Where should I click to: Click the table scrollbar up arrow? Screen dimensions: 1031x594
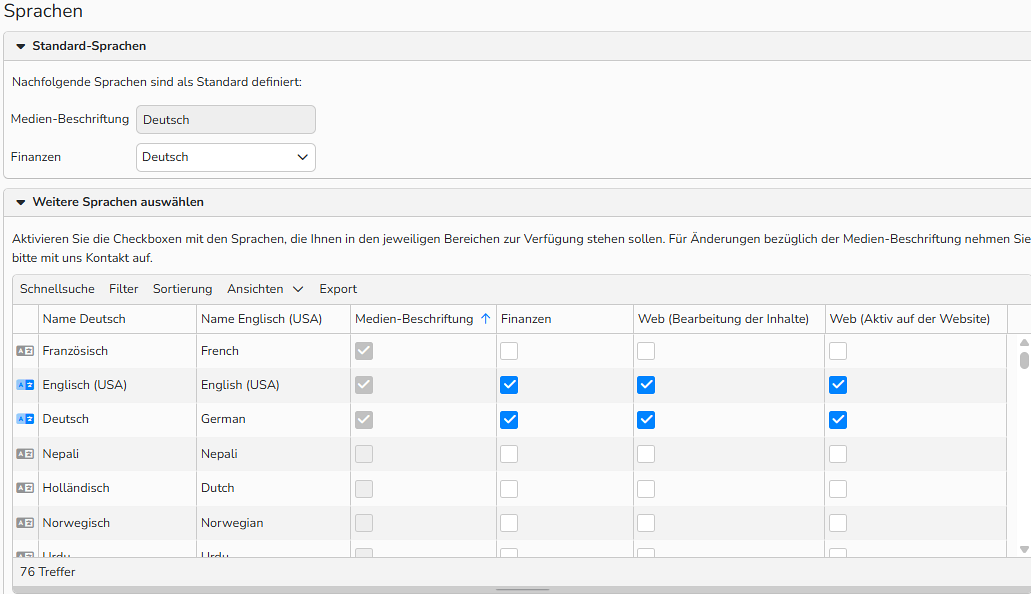[1024, 343]
